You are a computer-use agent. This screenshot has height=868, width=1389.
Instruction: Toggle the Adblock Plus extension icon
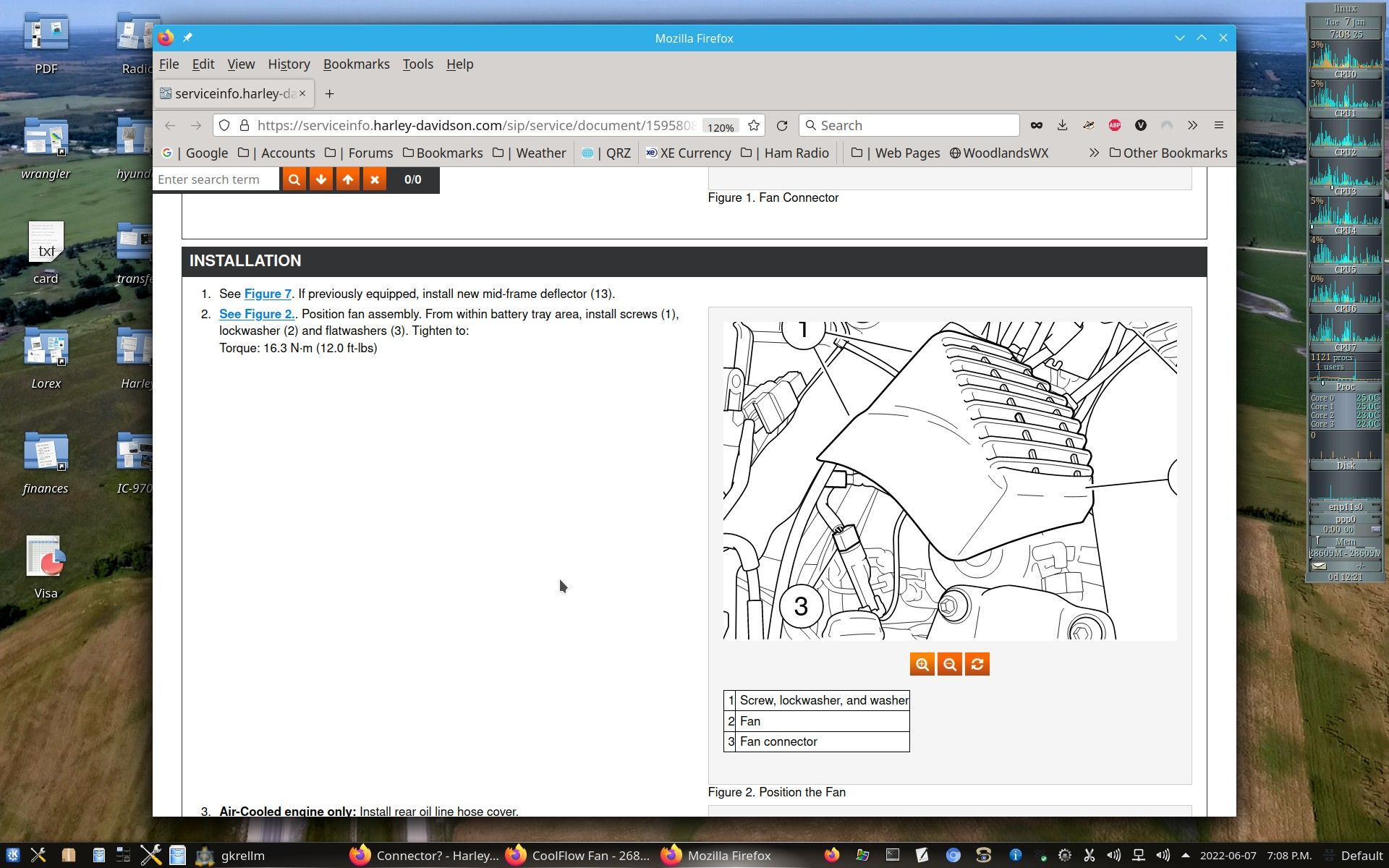point(1114,125)
